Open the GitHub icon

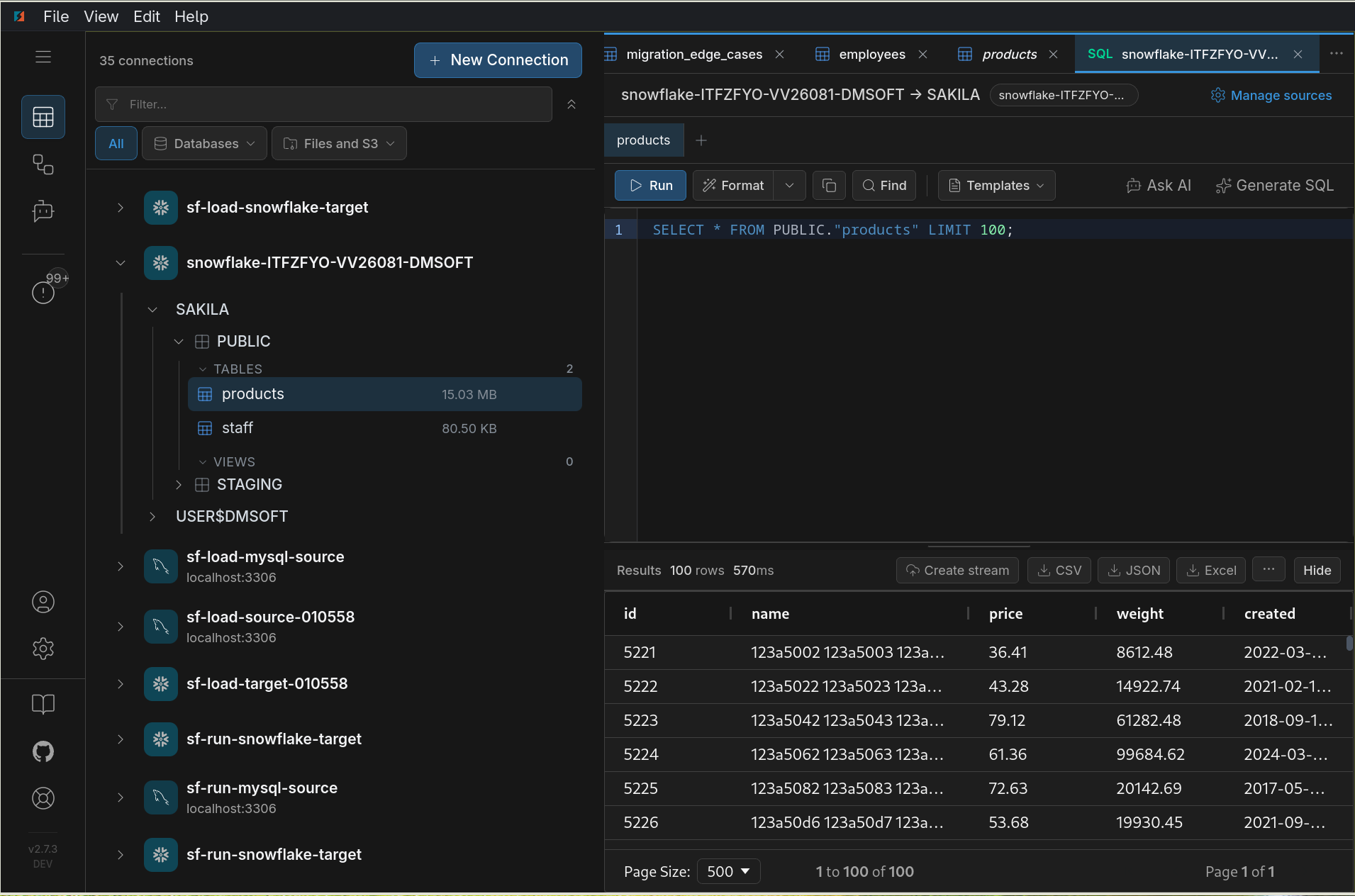[x=43, y=751]
